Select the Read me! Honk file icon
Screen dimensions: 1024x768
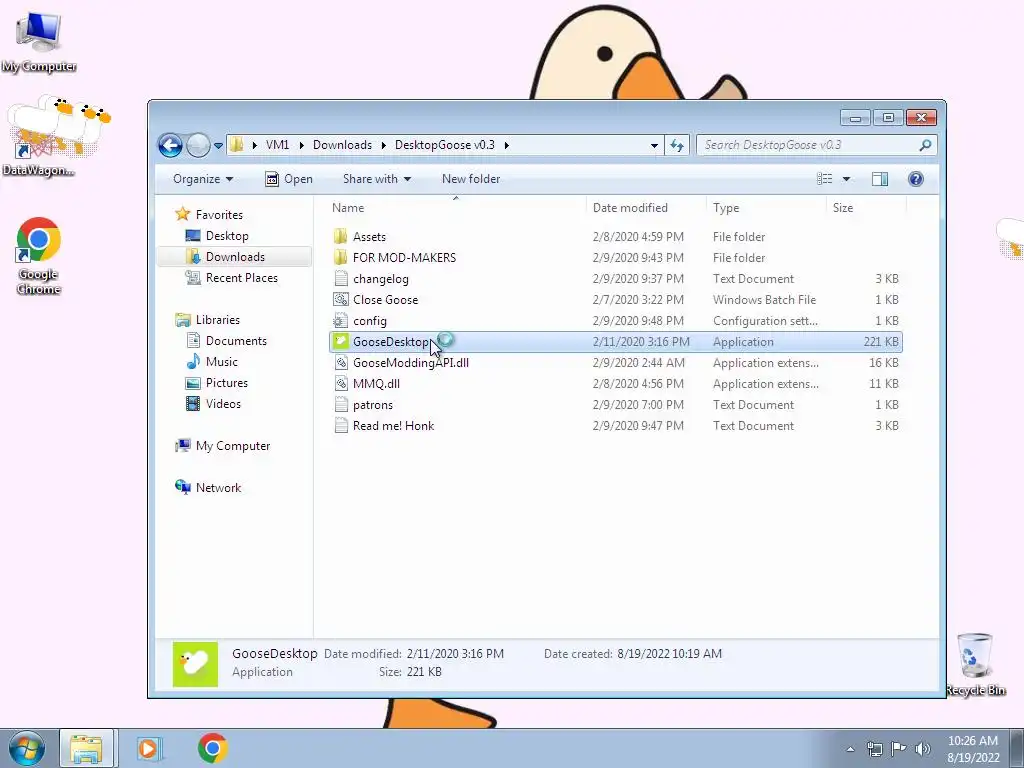coord(340,426)
